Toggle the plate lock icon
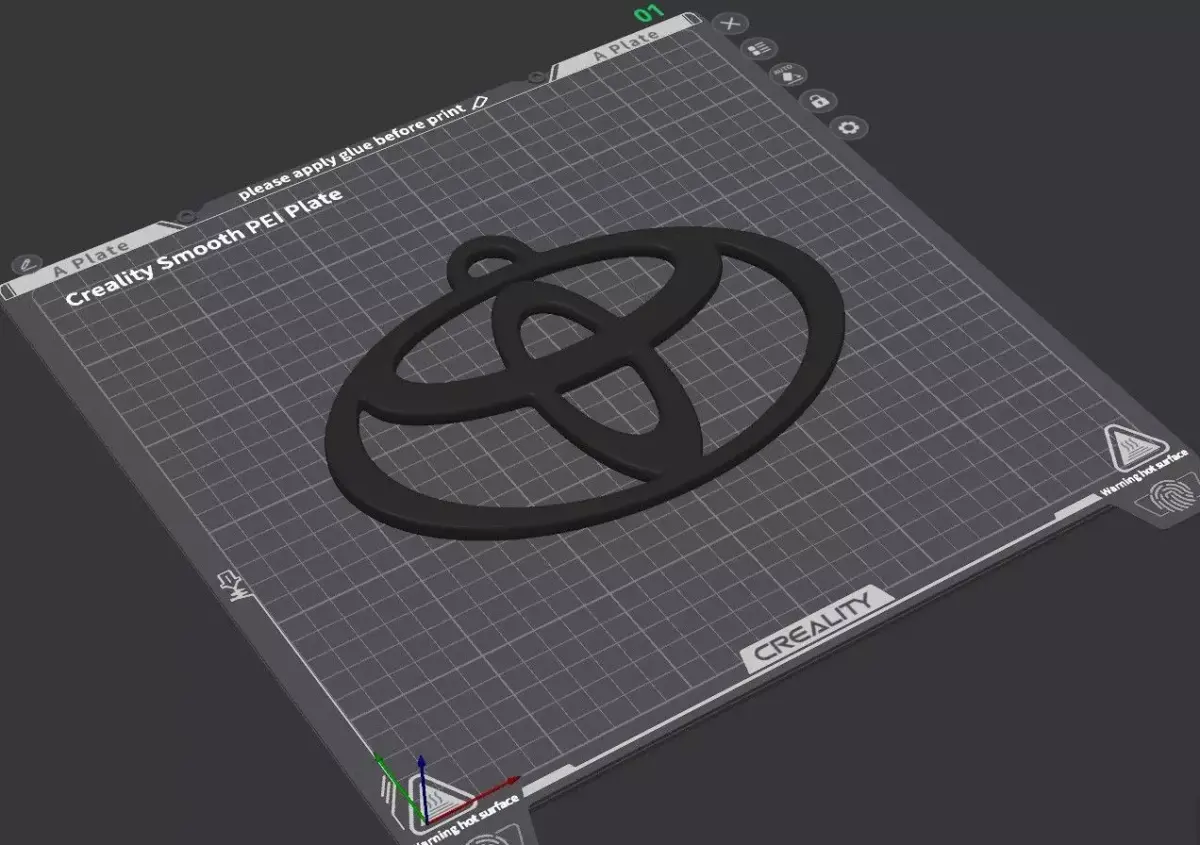This screenshot has height=845, width=1200. 819,100
